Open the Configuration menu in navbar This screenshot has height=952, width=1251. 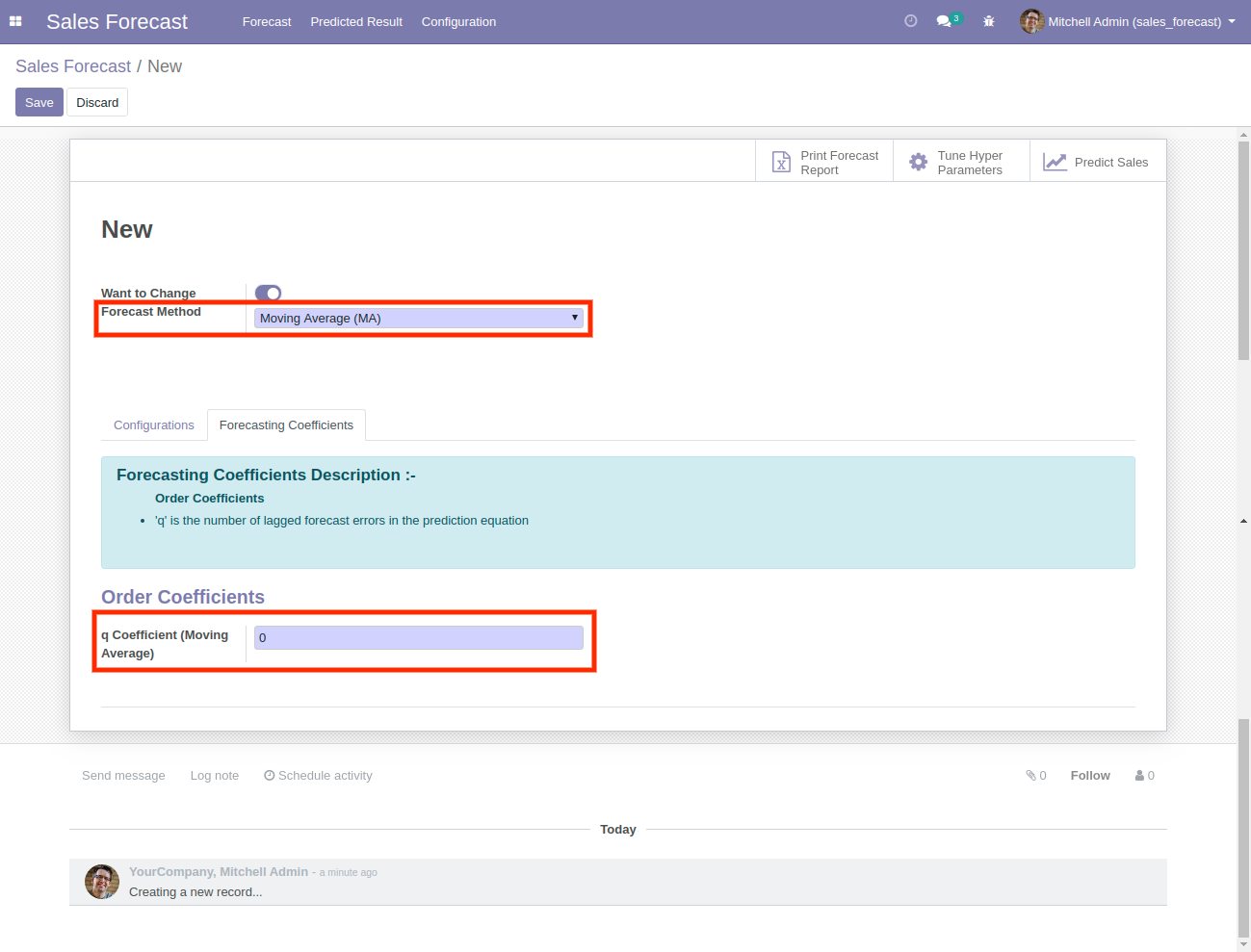[x=458, y=21]
